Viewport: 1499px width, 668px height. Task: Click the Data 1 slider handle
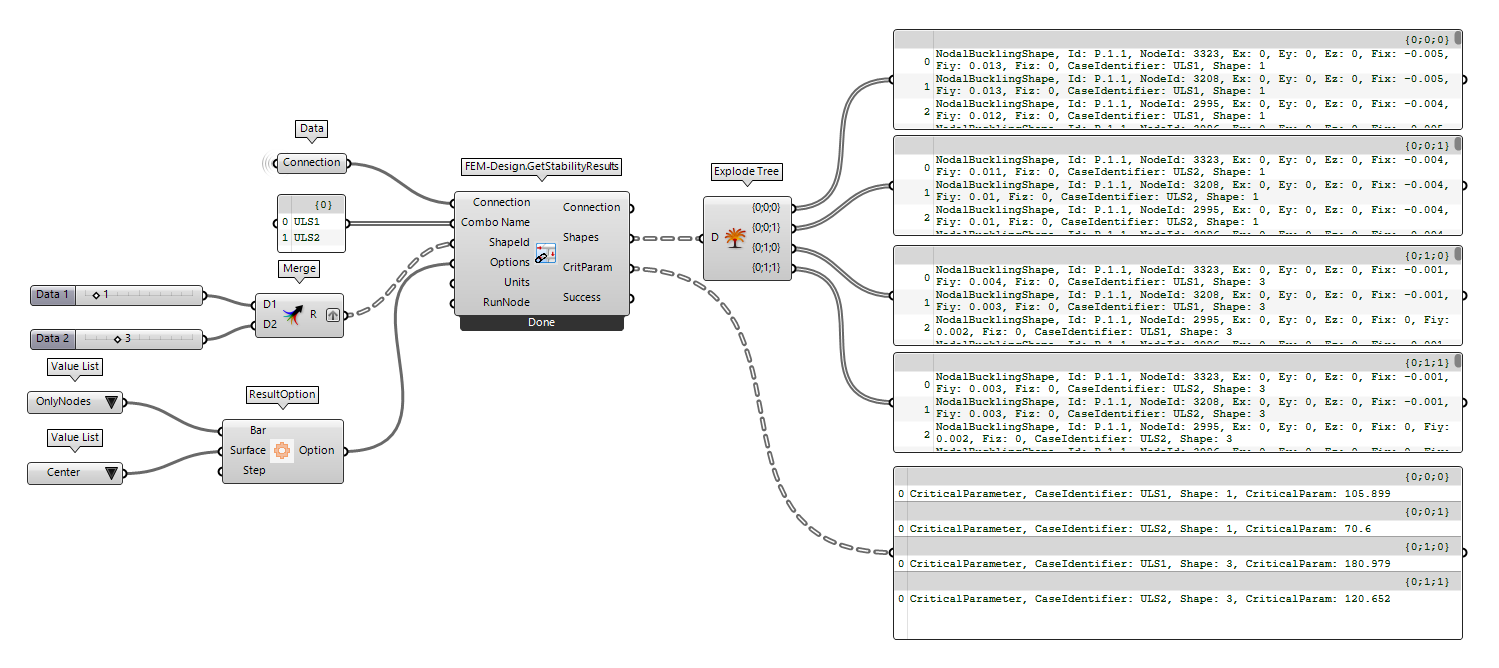pos(95,295)
